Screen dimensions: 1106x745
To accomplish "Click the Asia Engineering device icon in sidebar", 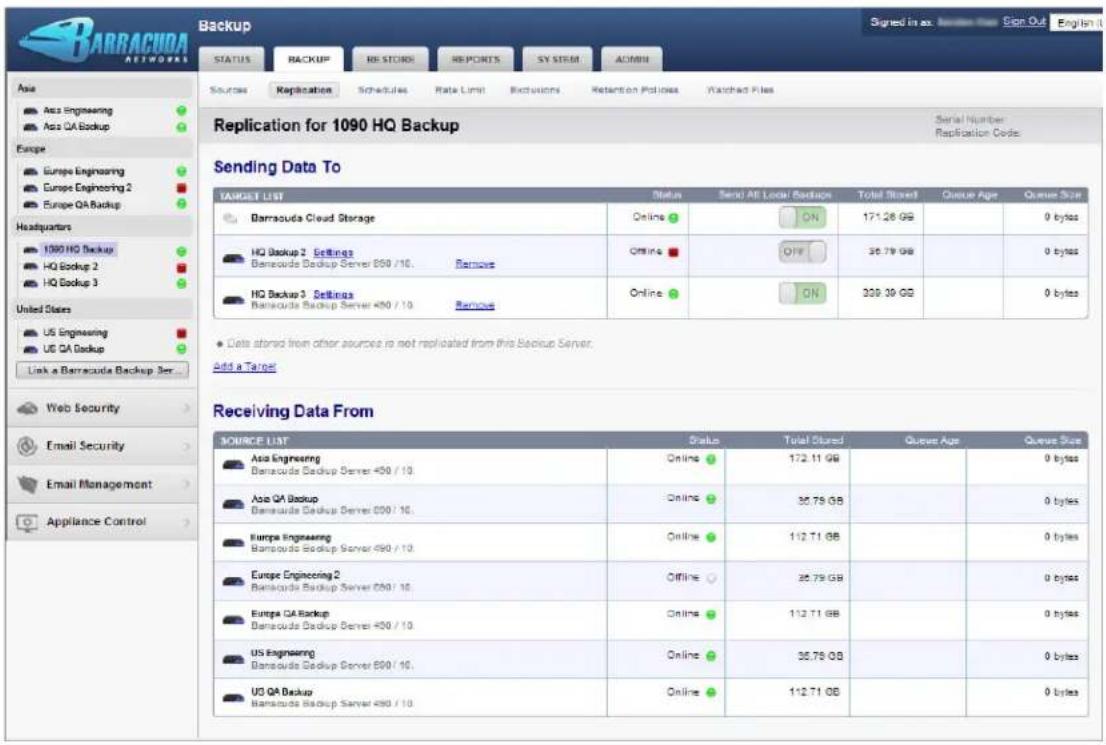I will pos(30,111).
